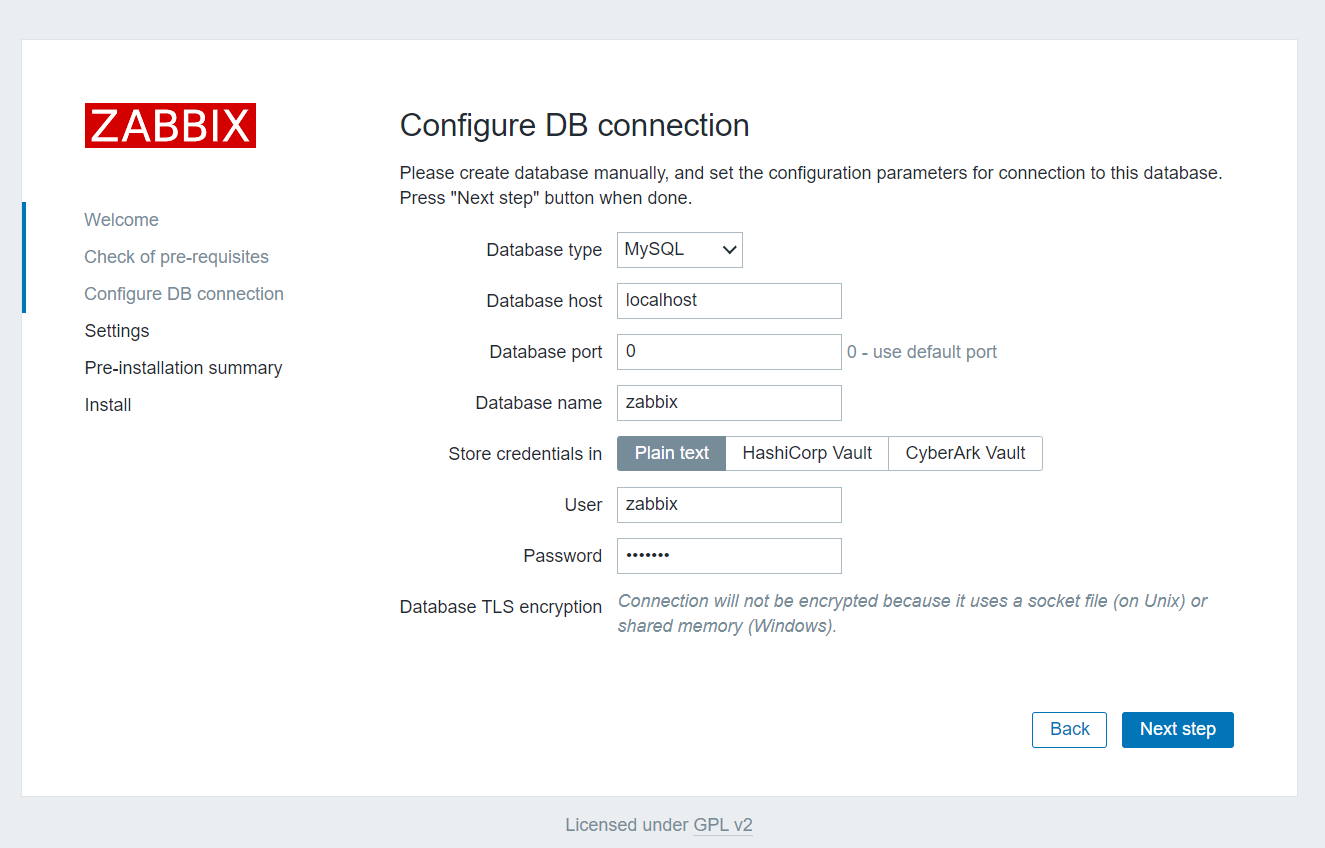1325x848 pixels.
Task: Click the Database name input field
Action: [x=729, y=403]
